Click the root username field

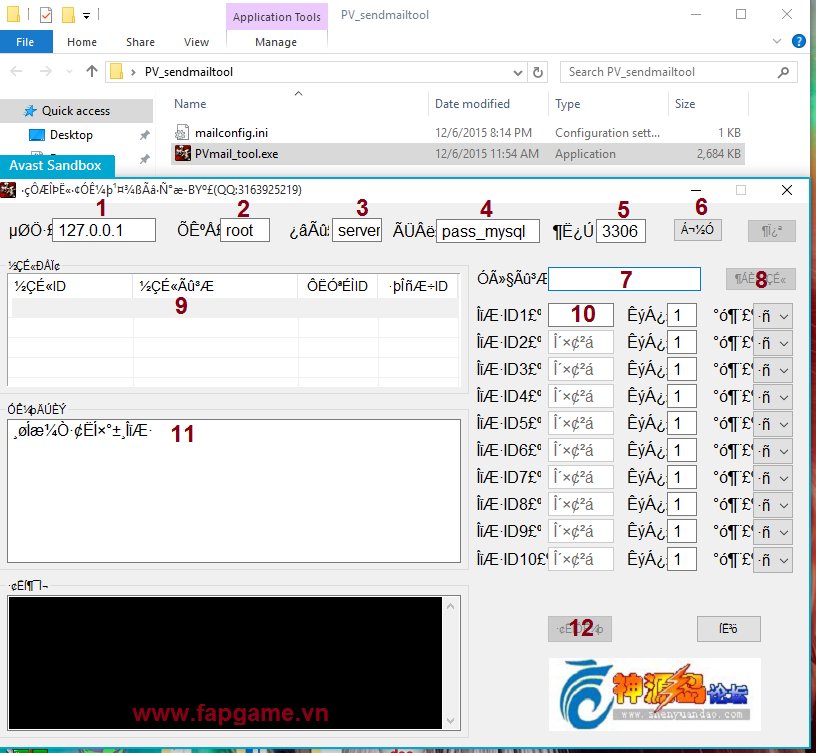point(245,230)
